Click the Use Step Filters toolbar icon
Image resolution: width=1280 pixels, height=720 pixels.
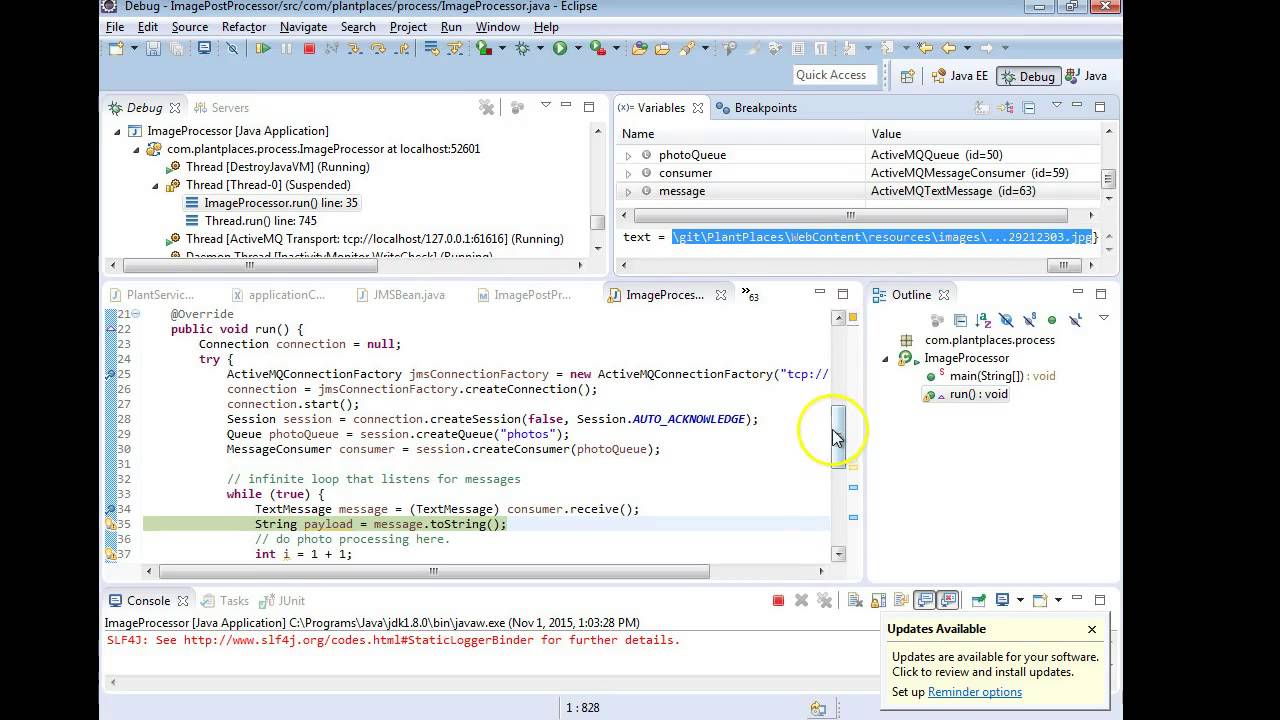coord(455,48)
